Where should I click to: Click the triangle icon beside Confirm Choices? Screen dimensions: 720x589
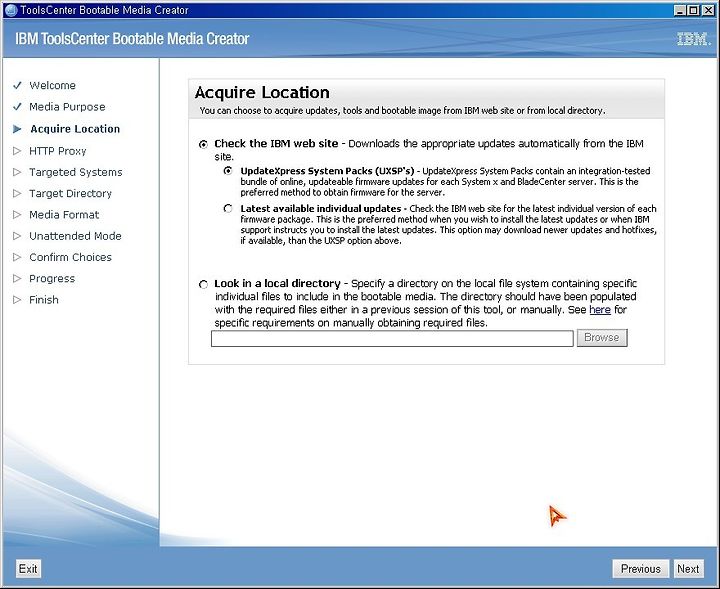click(17, 257)
